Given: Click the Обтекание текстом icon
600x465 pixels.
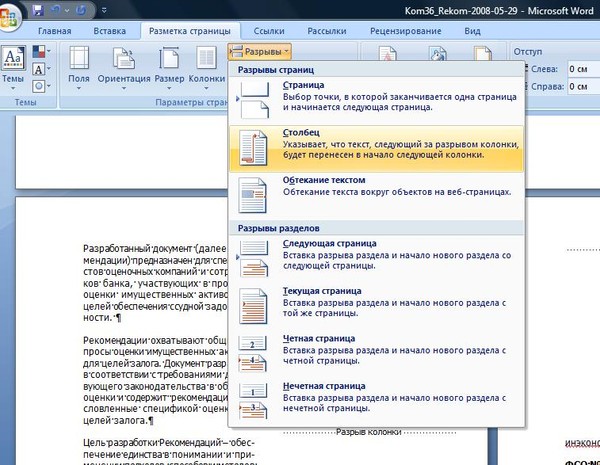Looking at the screenshot, I should [253, 196].
